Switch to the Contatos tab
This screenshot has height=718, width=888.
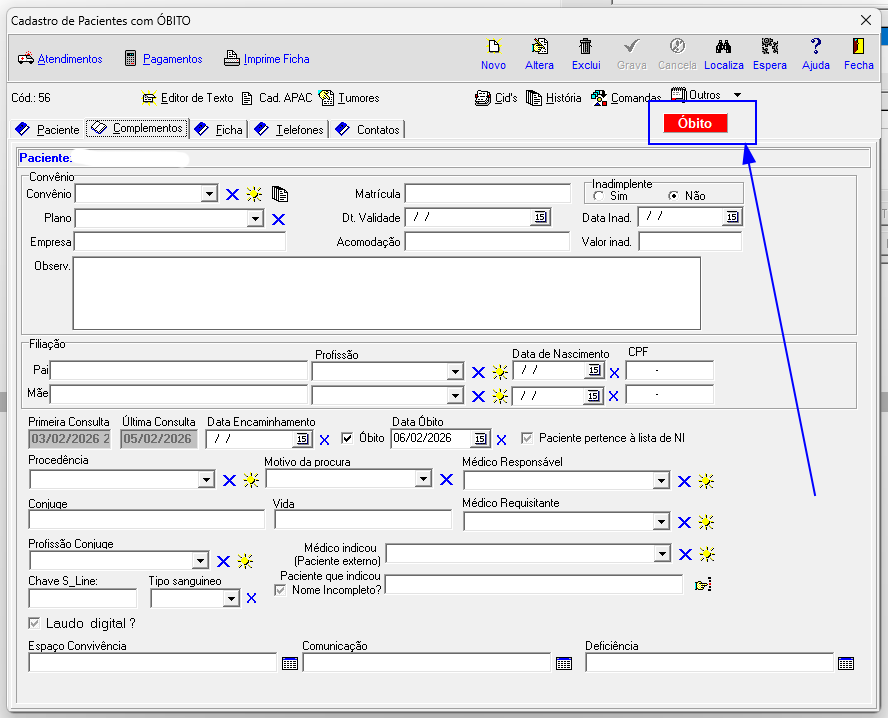[368, 130]
